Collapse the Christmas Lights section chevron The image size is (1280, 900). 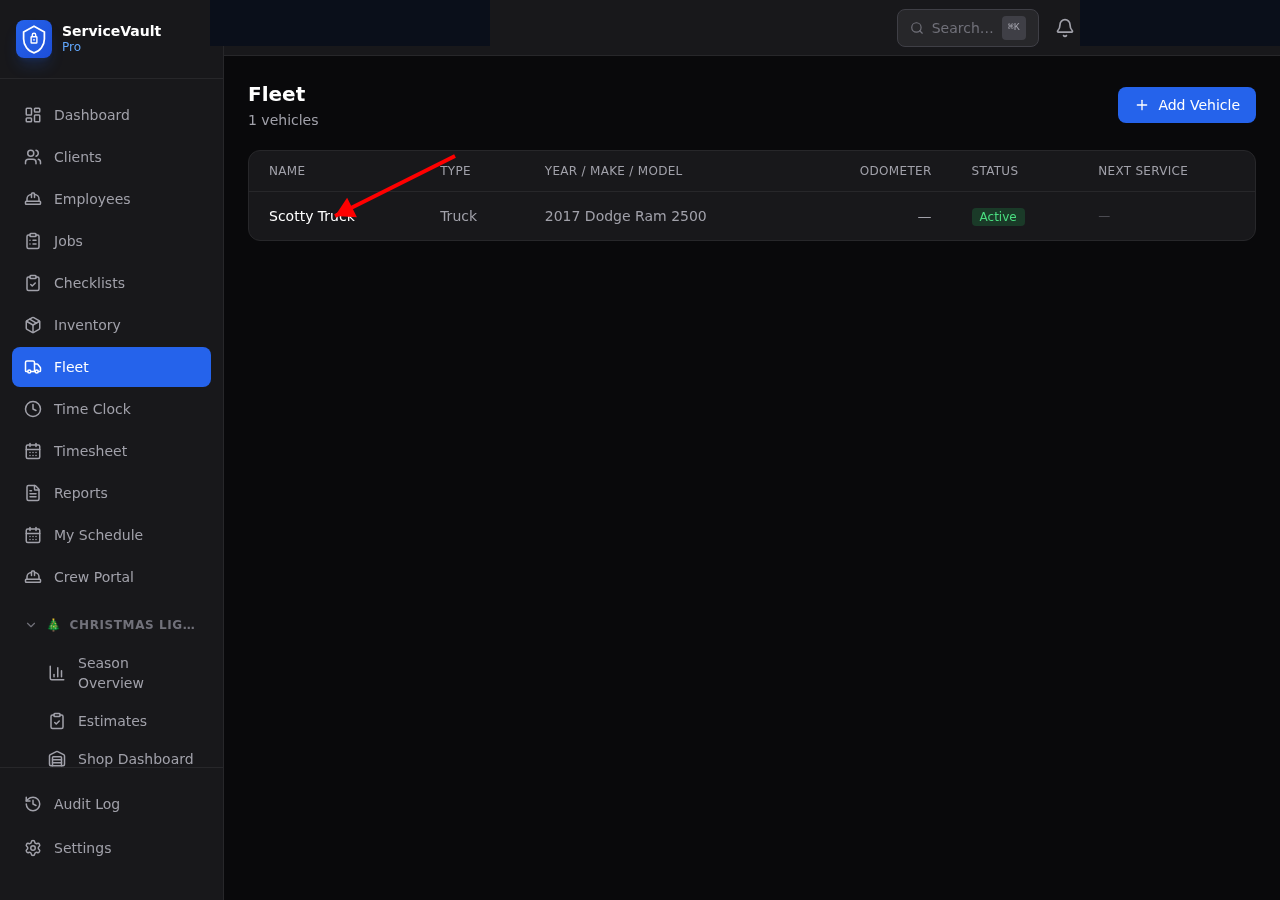[31, 625]
